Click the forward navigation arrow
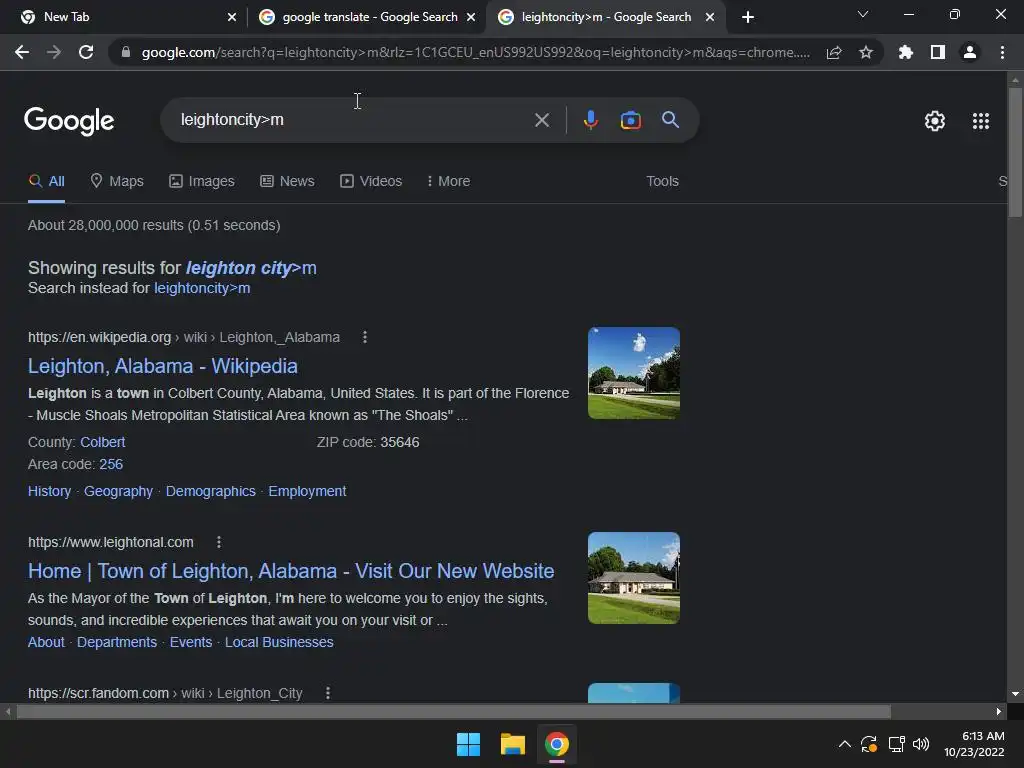The height and width of the screenshot is (768, 1024). coord(54,52)
